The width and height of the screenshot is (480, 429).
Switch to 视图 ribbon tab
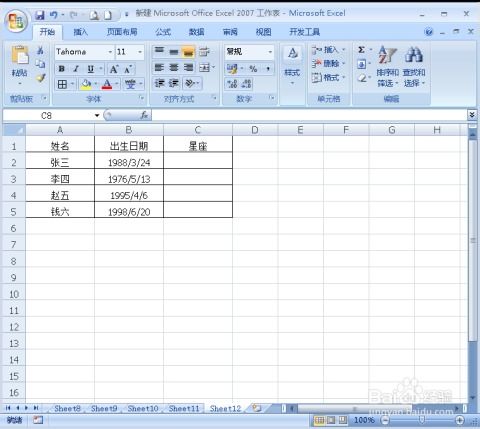coord(263,32)
